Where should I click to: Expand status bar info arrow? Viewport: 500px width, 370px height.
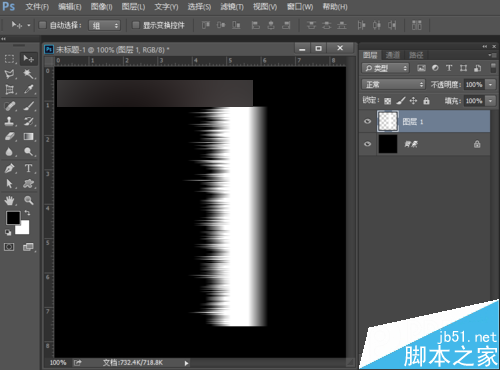tap(186, 363)
